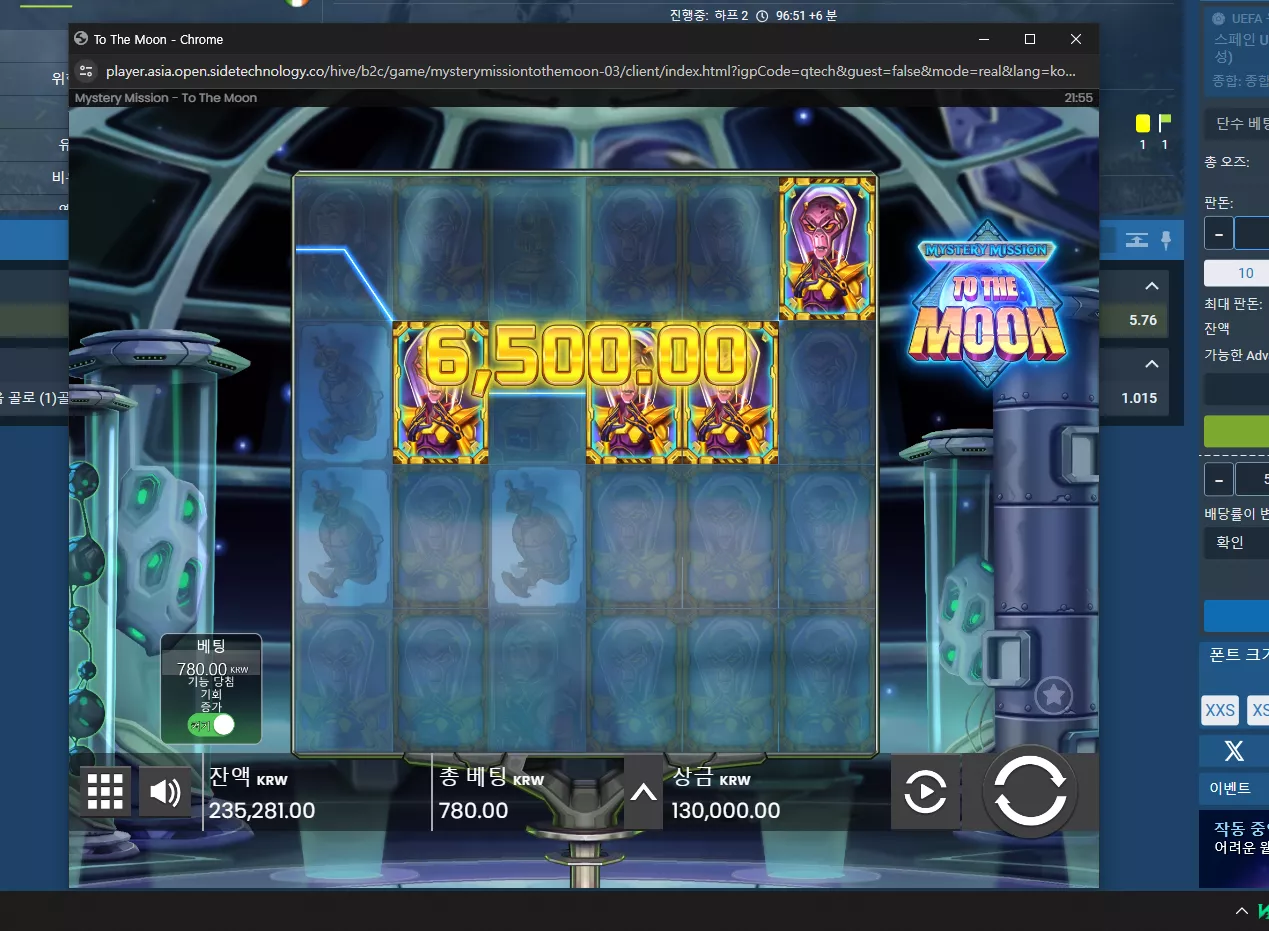Open the X social link icon
The height and width of the screenshot is (931, 1269).
(1234, 751)
